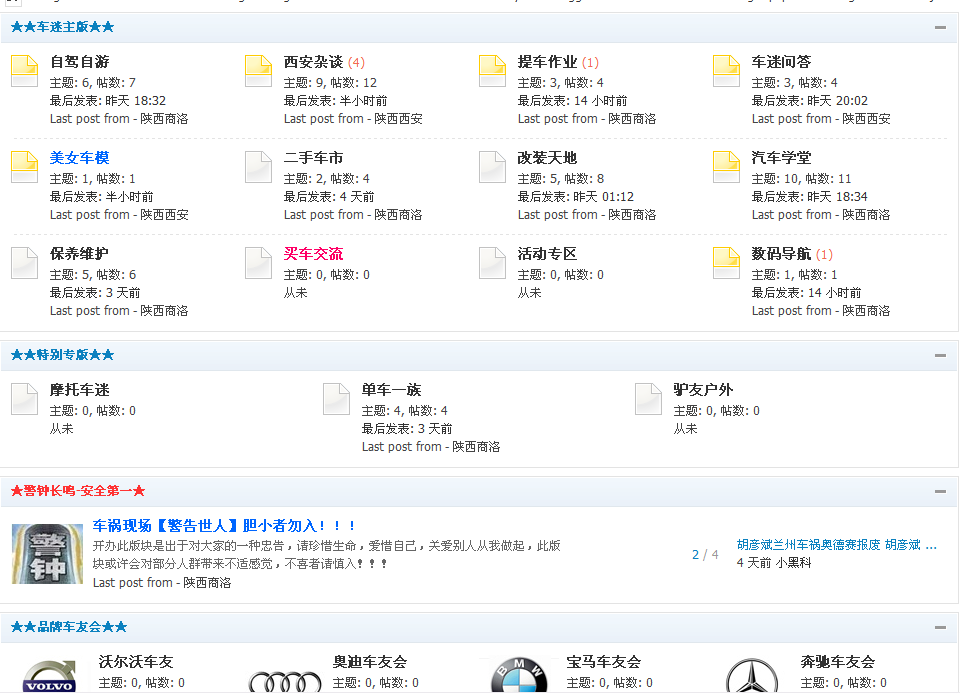Open the ★★品牌车友会★★ category link

tap(69, 627)
